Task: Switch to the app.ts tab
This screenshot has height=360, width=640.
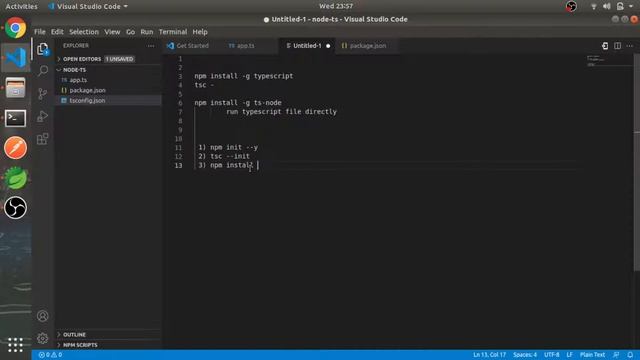Action: pos(245,46)
